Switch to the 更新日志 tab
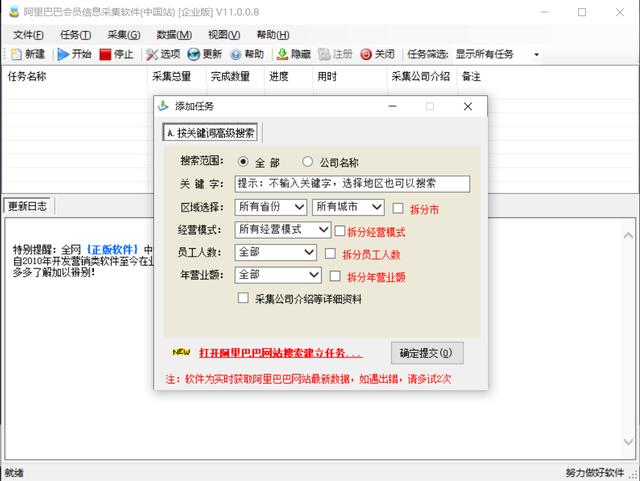640x481 pixels. 27,206
